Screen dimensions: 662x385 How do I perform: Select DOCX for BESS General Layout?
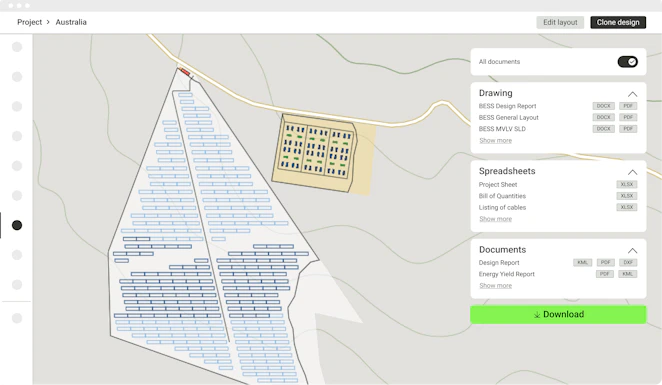603,117
